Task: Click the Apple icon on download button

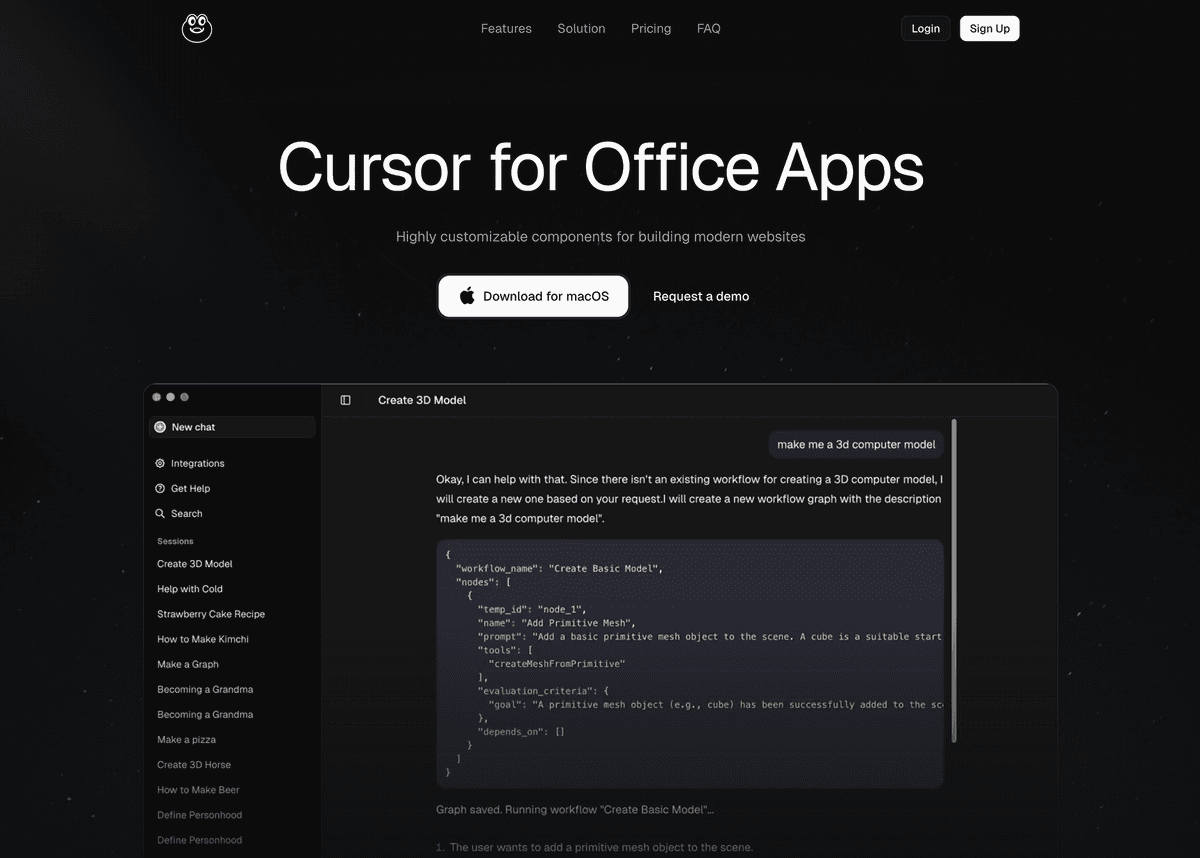Action: tap(467, 296)
